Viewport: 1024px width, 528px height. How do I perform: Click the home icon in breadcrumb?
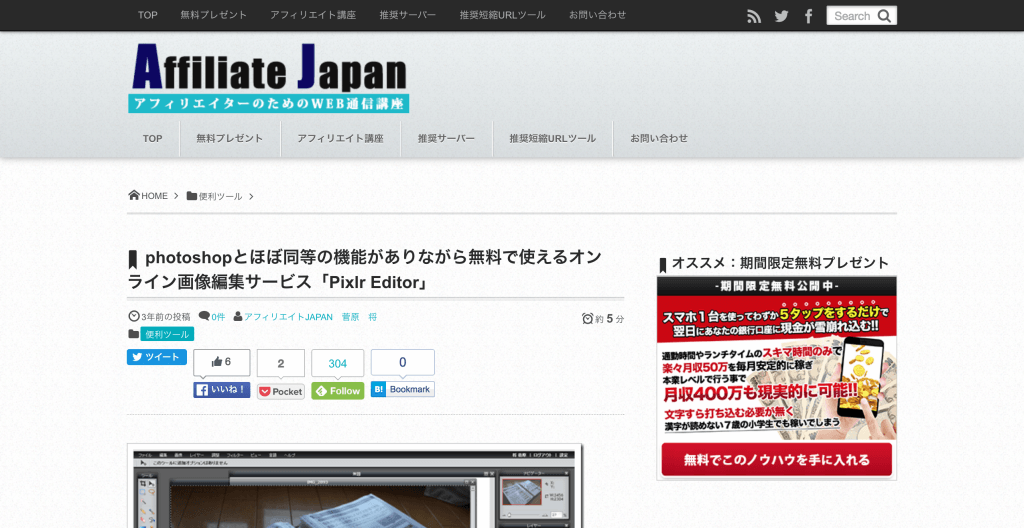point(134,195)
